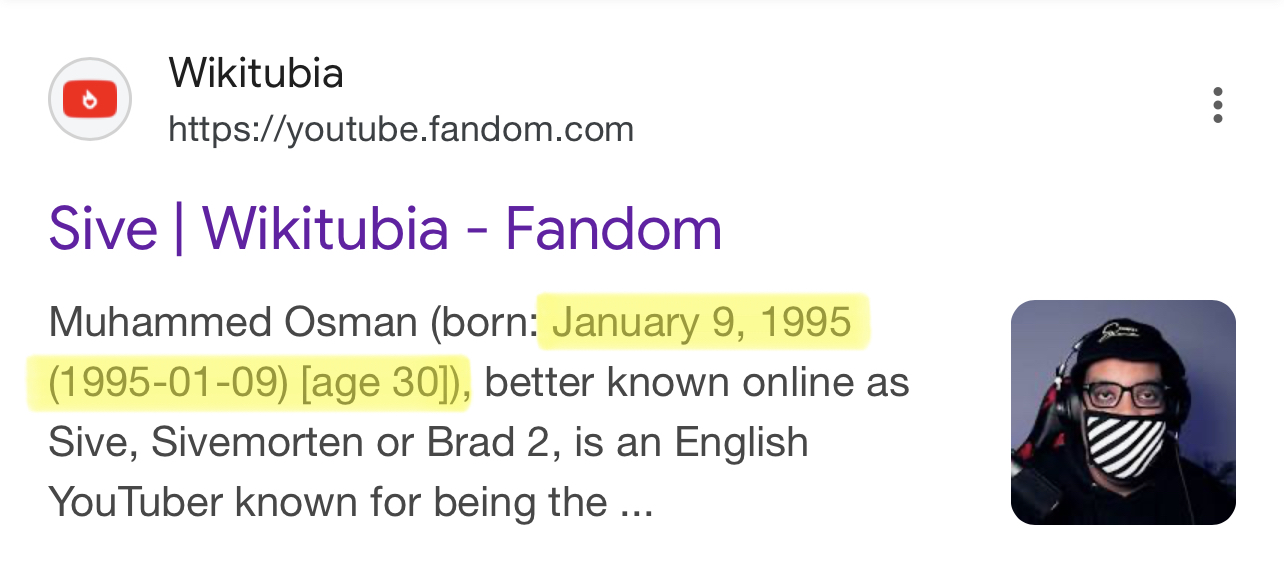Image resolution: width=1284 pixels, height=562 pixels.
Task: Click "(born:" text in the snippet
Action: click(x=484, y=323)
